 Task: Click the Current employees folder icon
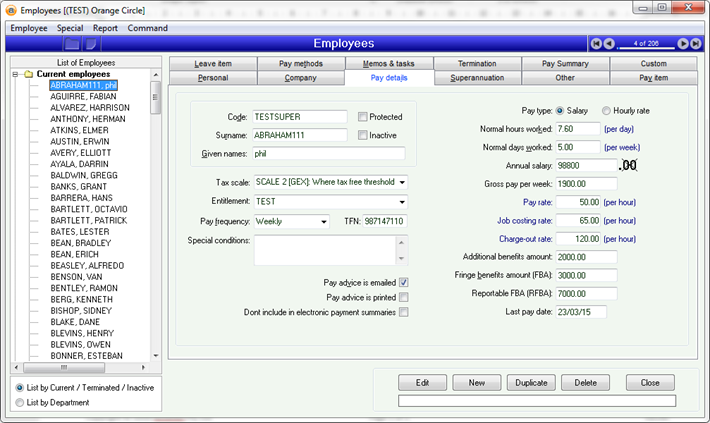click(x=29, y=74)
